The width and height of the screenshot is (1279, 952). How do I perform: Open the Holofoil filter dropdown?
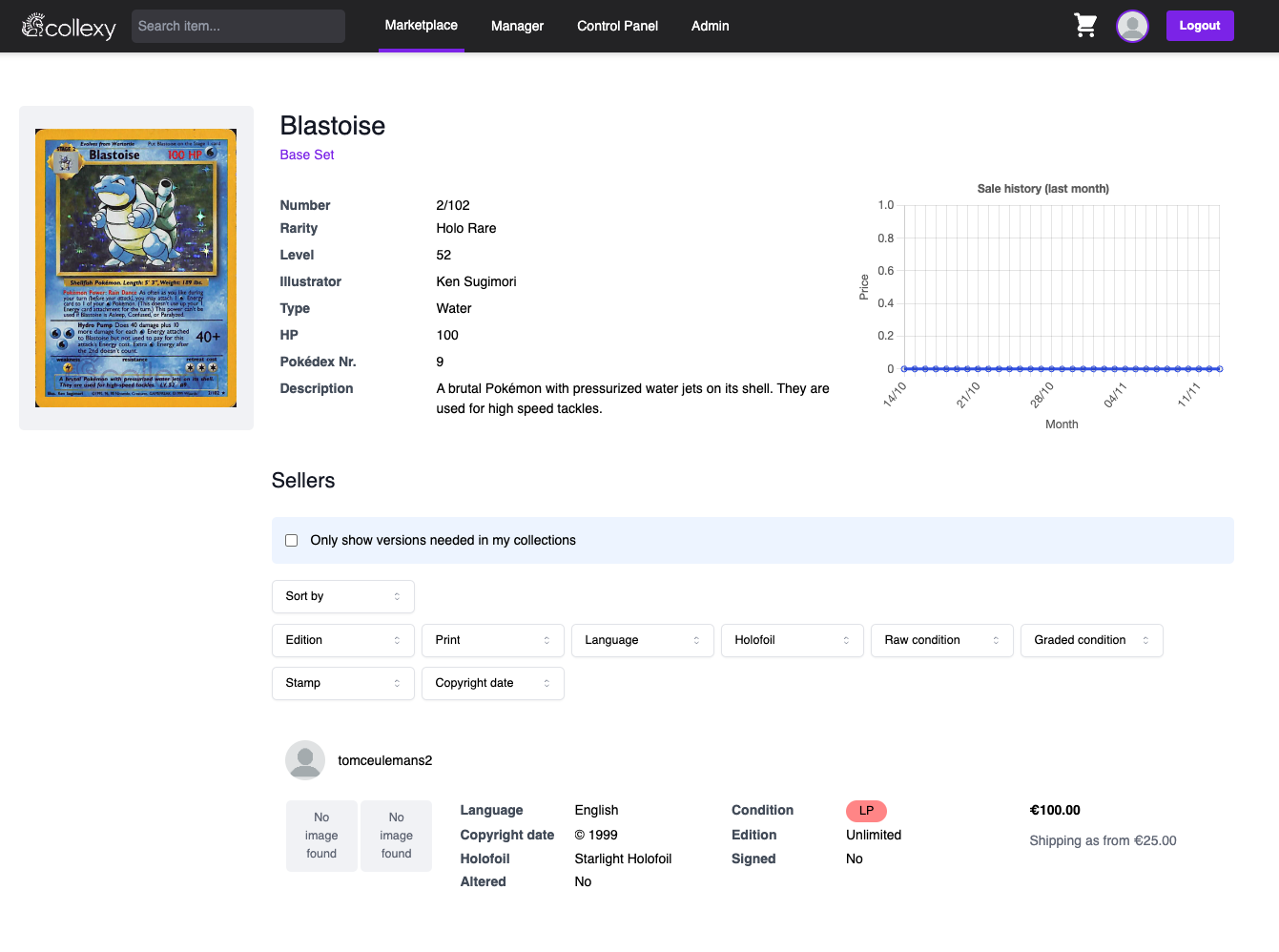[x=793, y=640]
